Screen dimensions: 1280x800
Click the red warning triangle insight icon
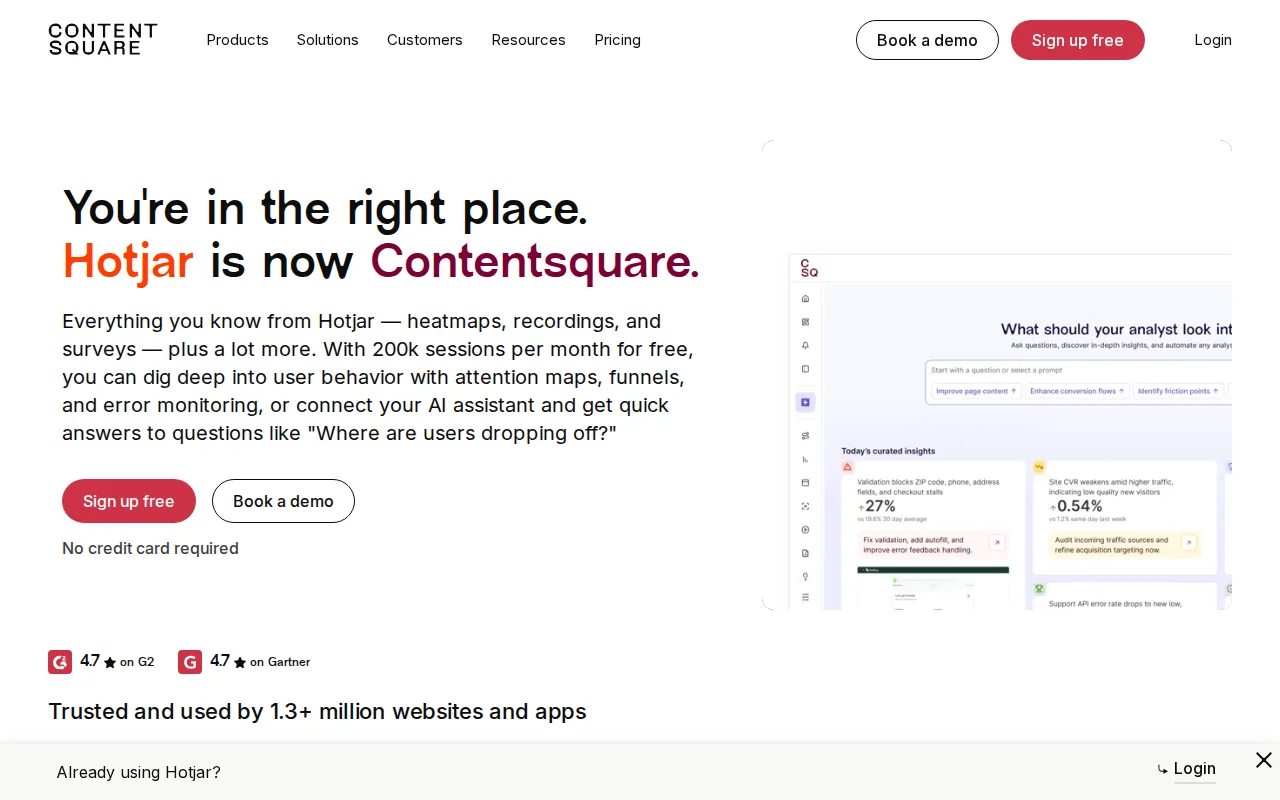[847, 467]
